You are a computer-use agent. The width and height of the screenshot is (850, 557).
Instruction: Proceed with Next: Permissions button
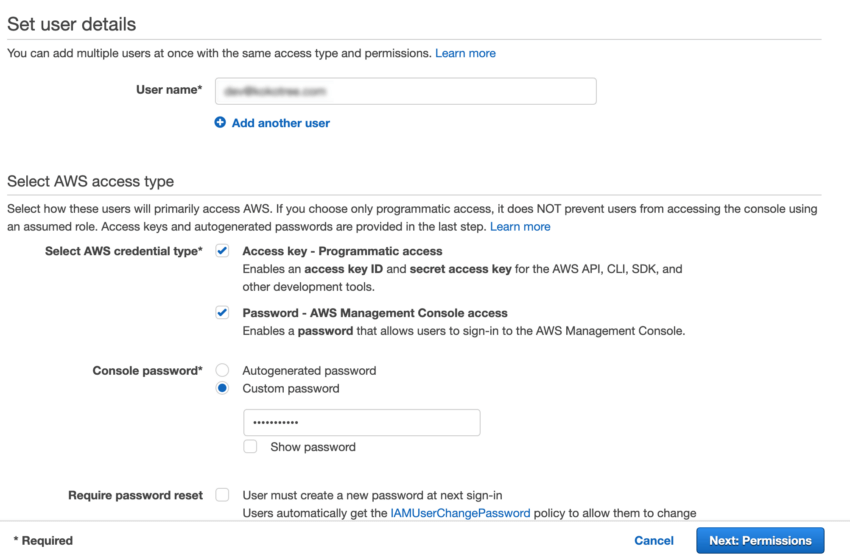[x=760, y=540]
